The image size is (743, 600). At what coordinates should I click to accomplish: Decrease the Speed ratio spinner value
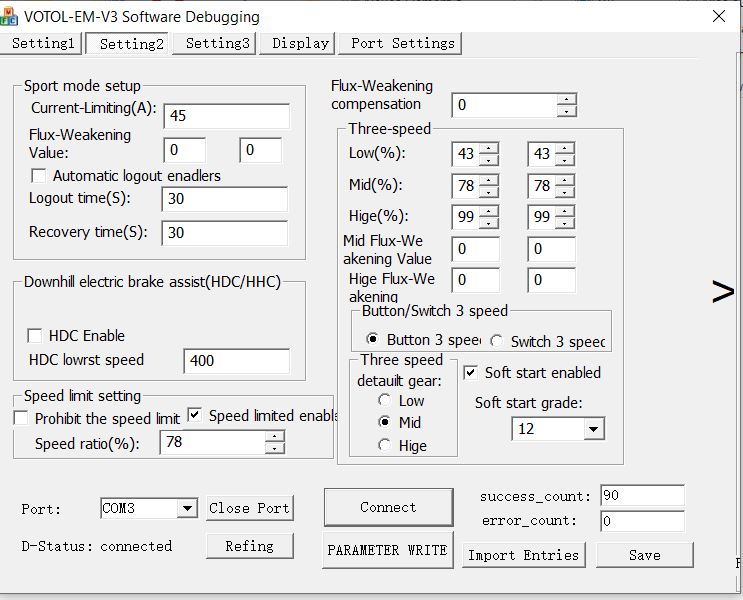tap(274, 448)
